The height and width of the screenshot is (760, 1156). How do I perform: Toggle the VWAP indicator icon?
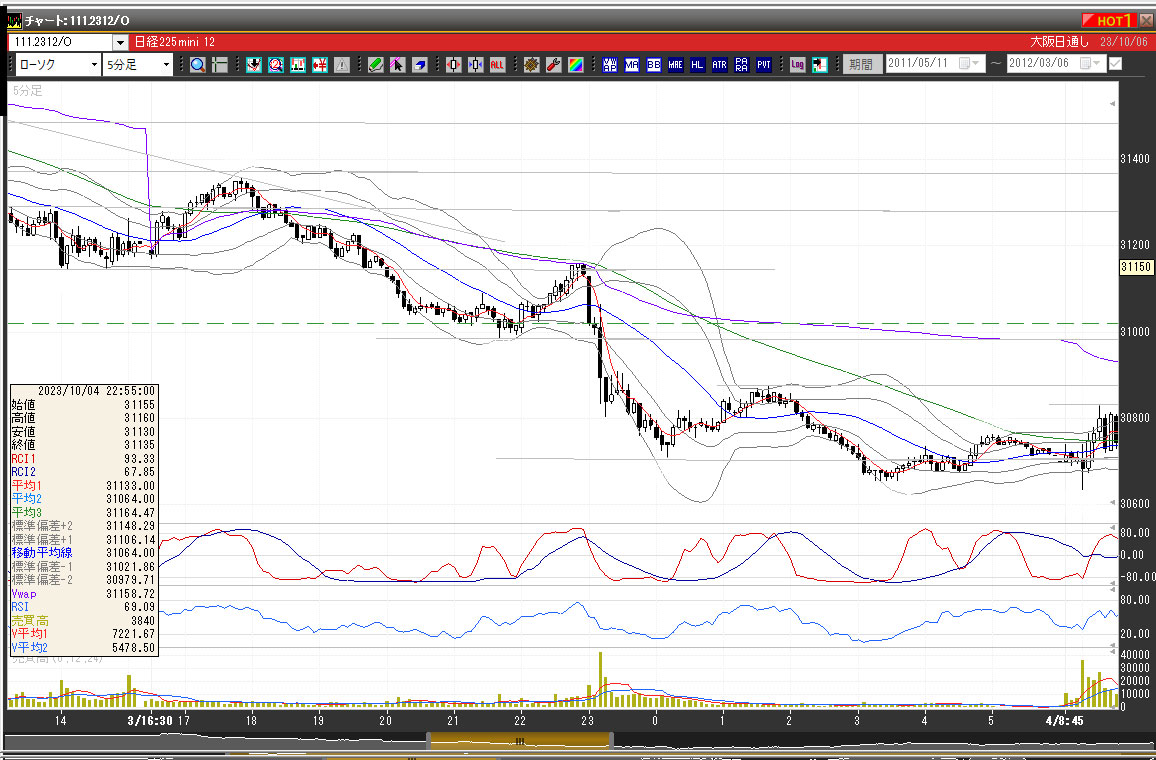610,65
